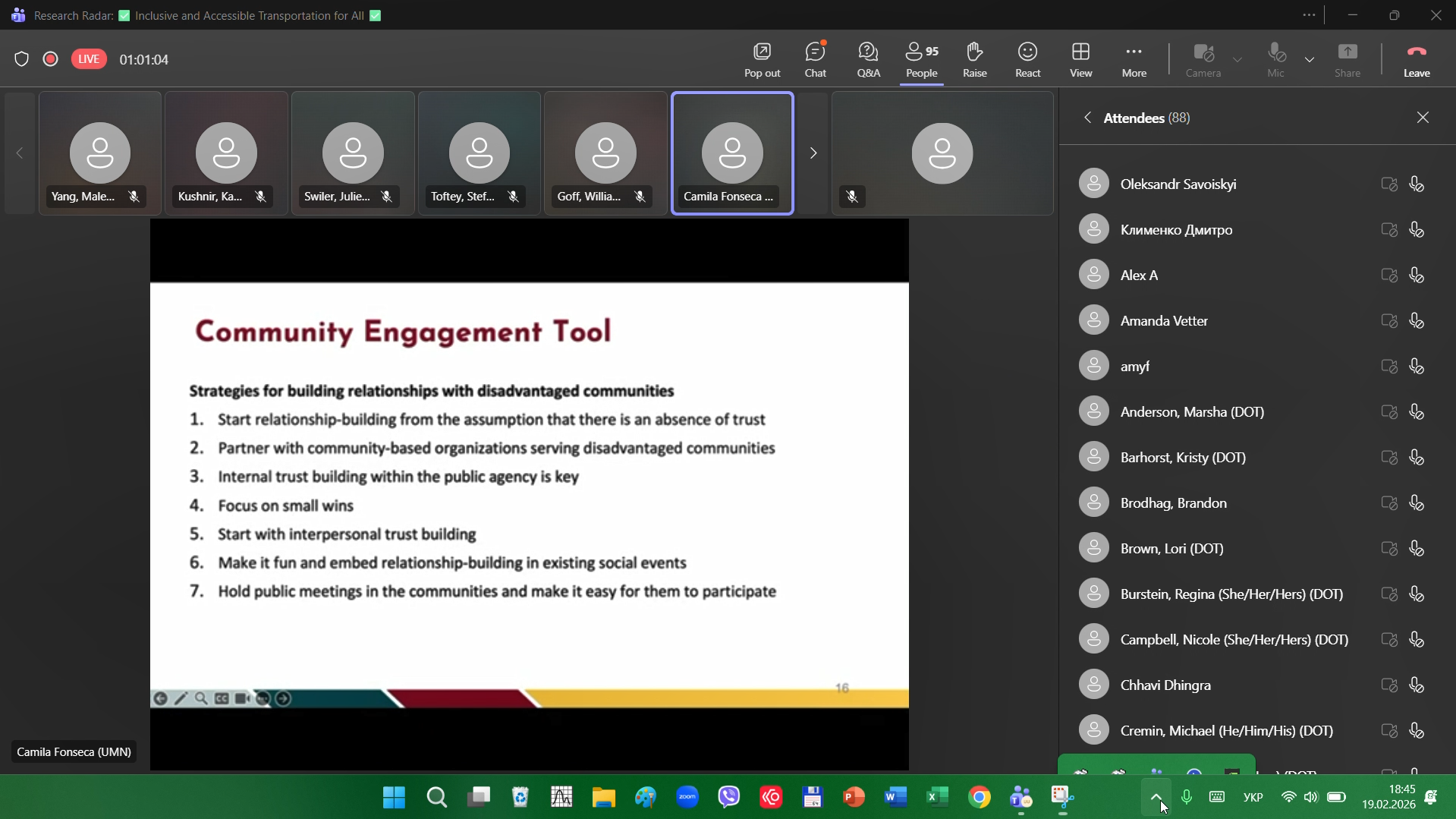Open the React emoji menu
Screen dimensions: 1456x819
coord(1027,59)
